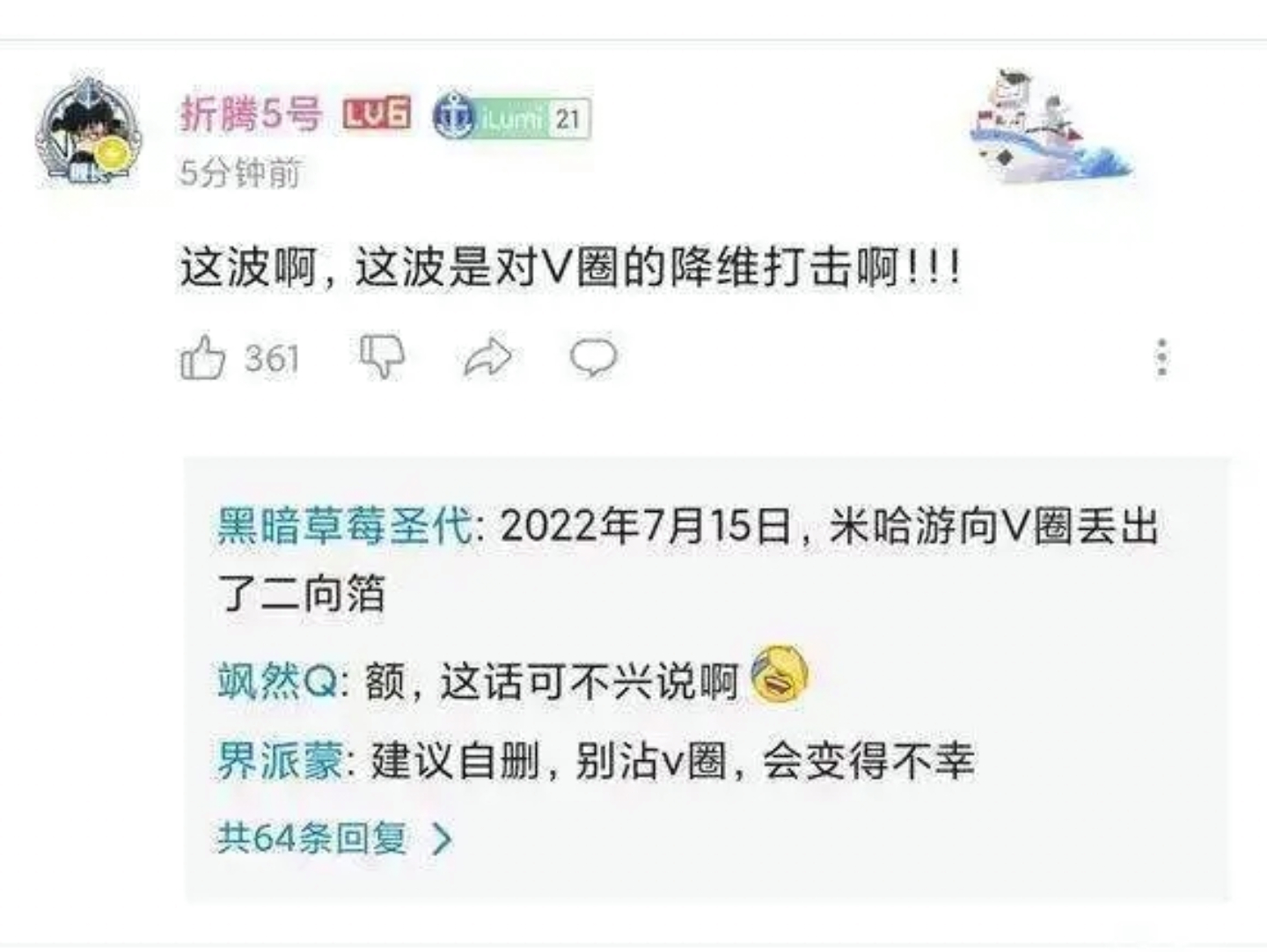Open replier 界派蒙's profile
1267x952 pixels.
(x=281, y=760)
